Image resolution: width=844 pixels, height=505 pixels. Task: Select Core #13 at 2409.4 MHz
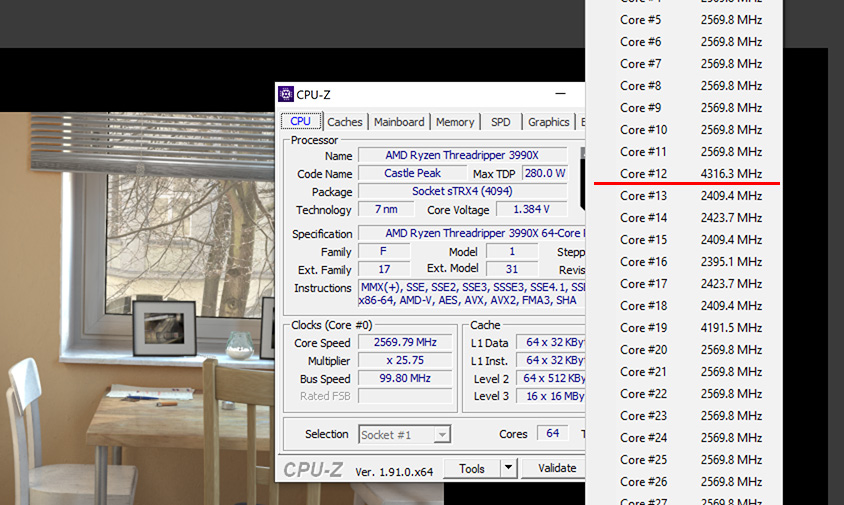click(684, 196)
